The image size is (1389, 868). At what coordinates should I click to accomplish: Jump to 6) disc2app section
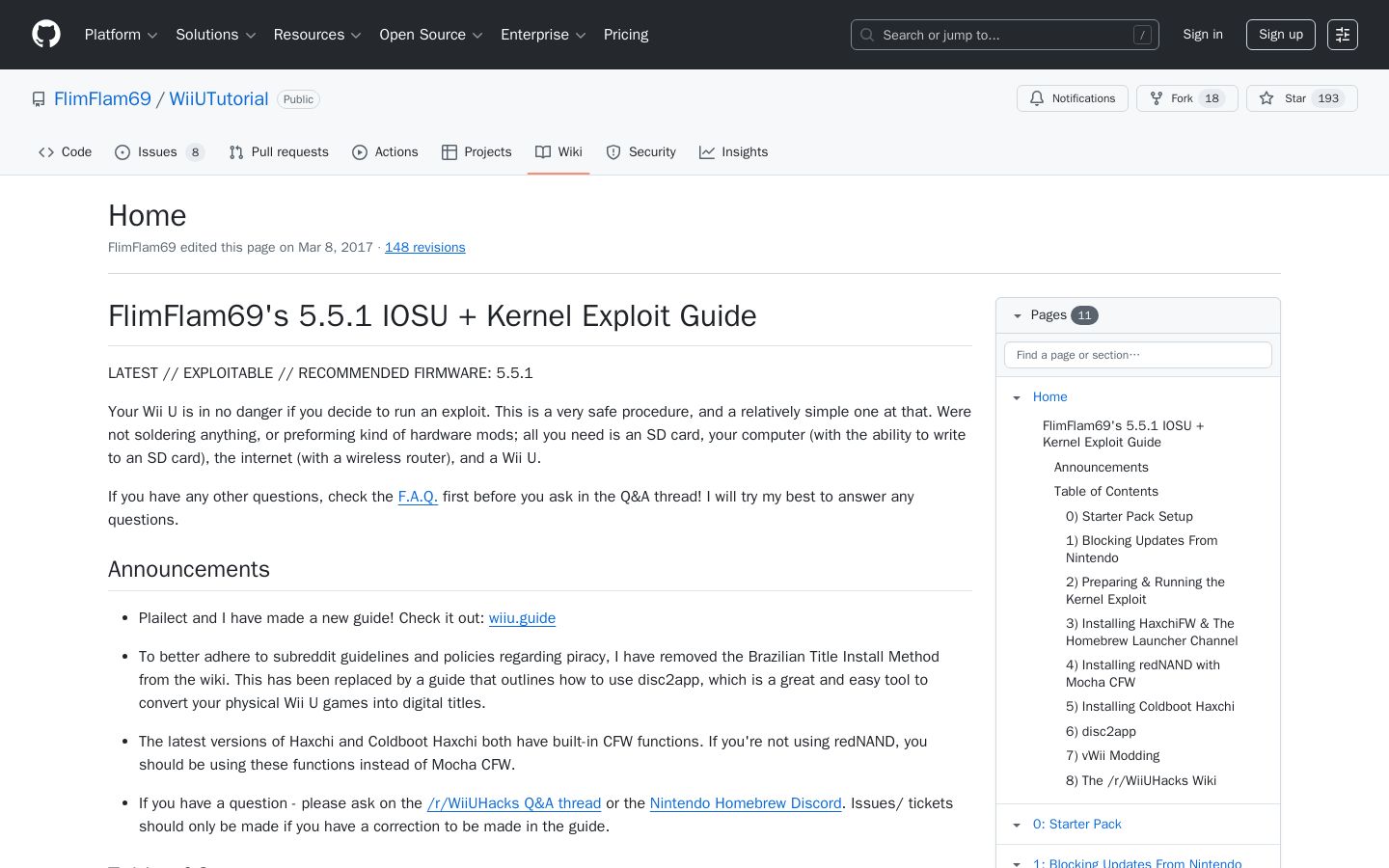[x=1102, y=732]
